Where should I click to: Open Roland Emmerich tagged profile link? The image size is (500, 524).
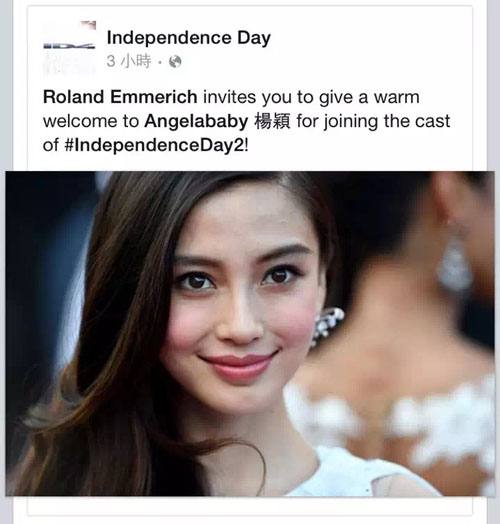[x=120, y=97]
